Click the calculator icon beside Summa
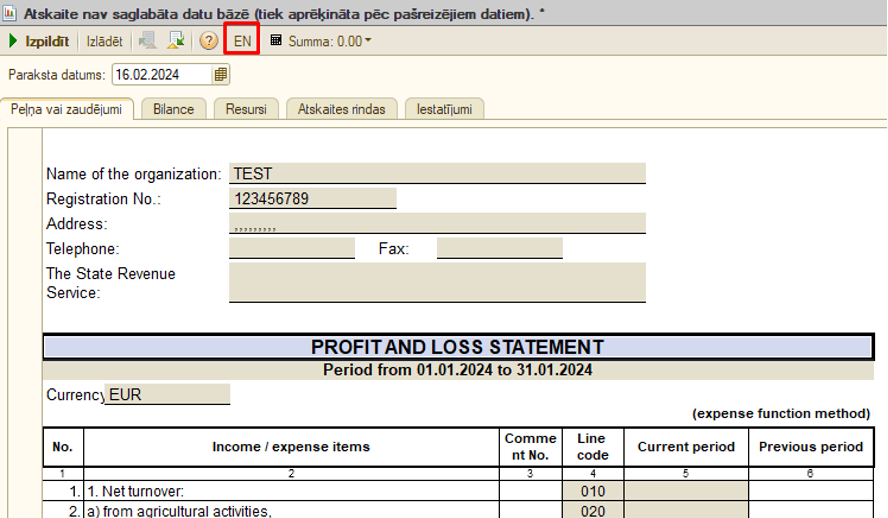888x518 pixels. point(276,41)
